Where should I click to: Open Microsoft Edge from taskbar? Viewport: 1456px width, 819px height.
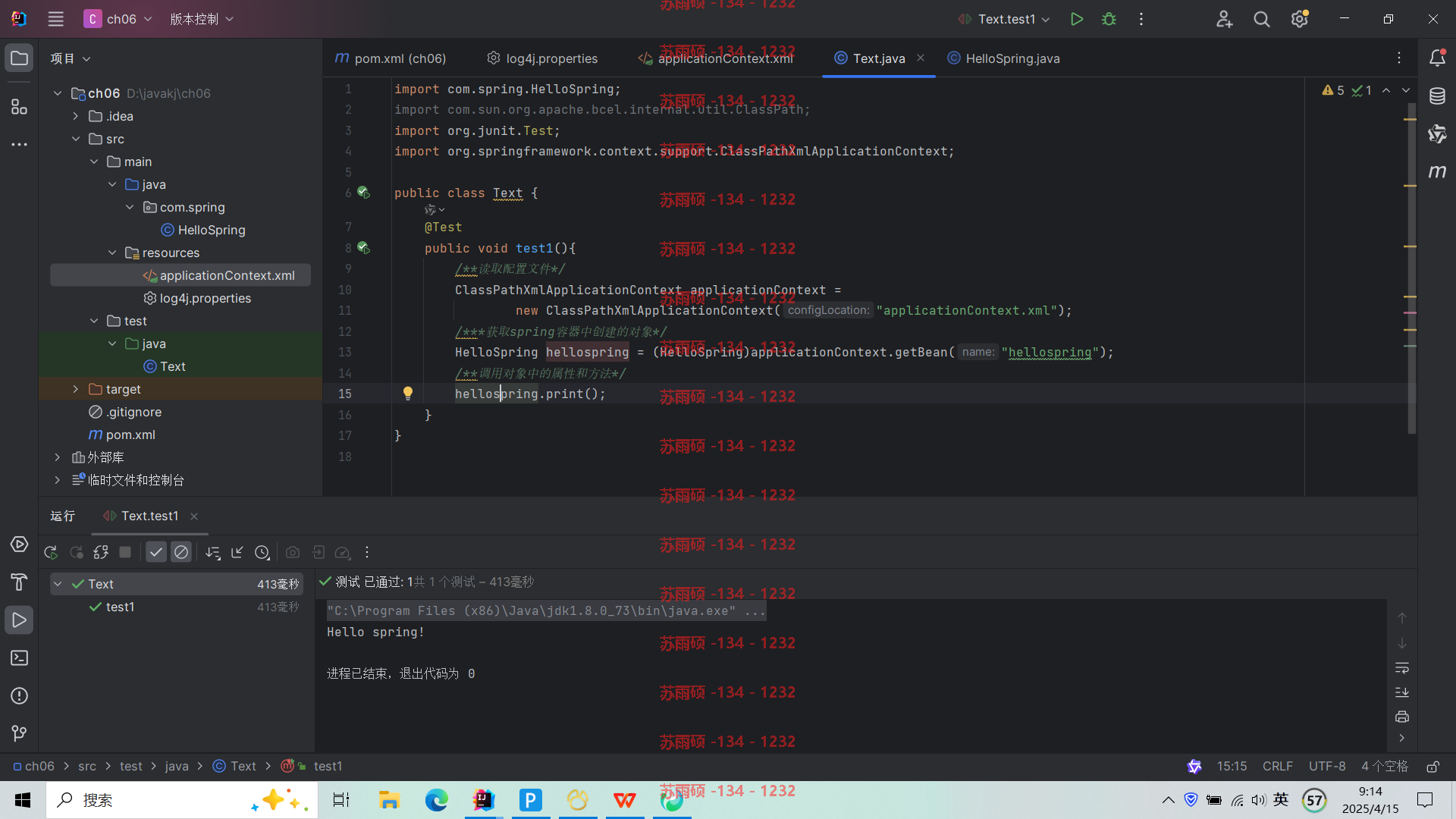tap(437, 800)
